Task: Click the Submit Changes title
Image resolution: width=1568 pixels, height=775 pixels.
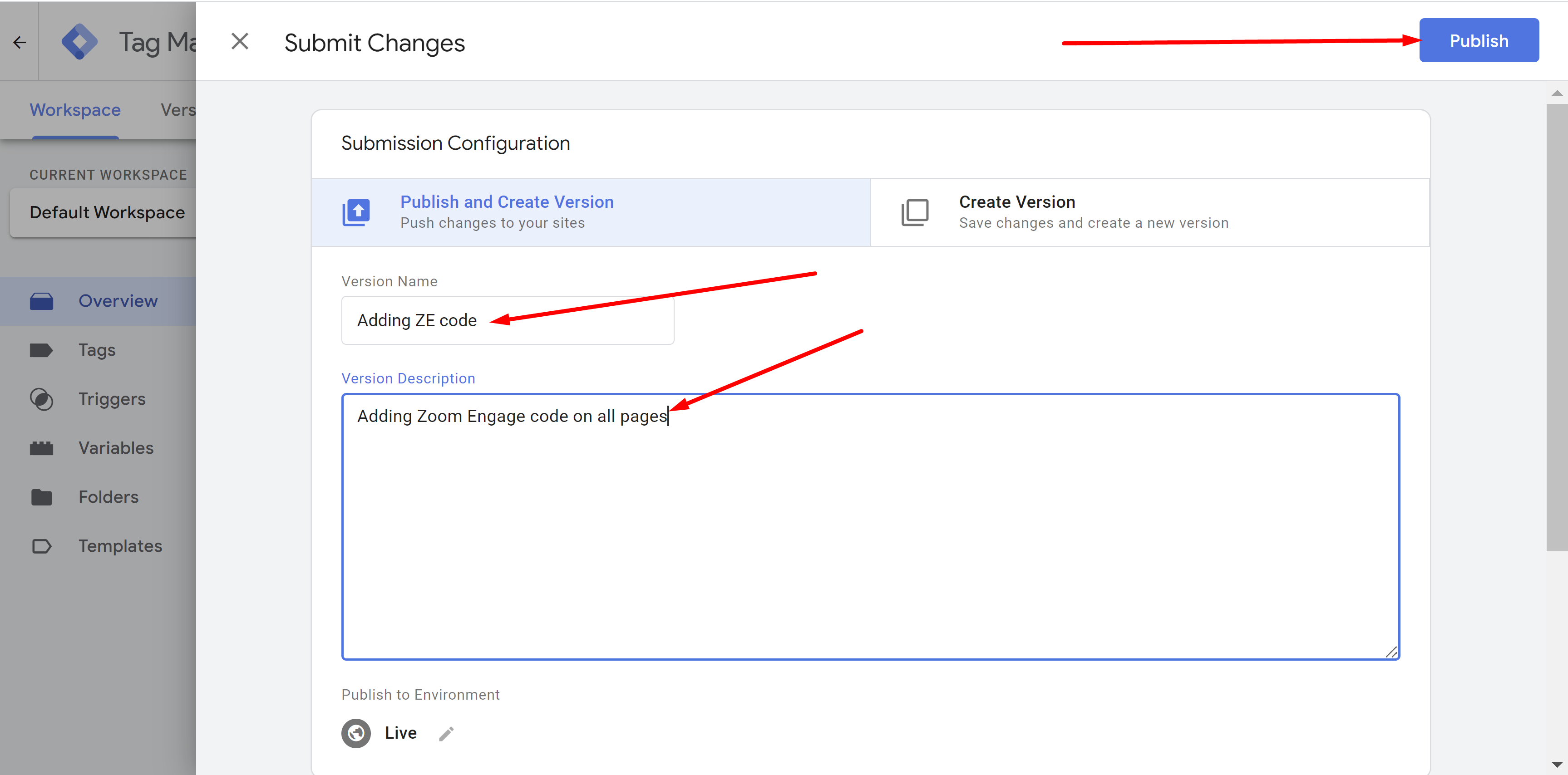Action: click(375, 43)
